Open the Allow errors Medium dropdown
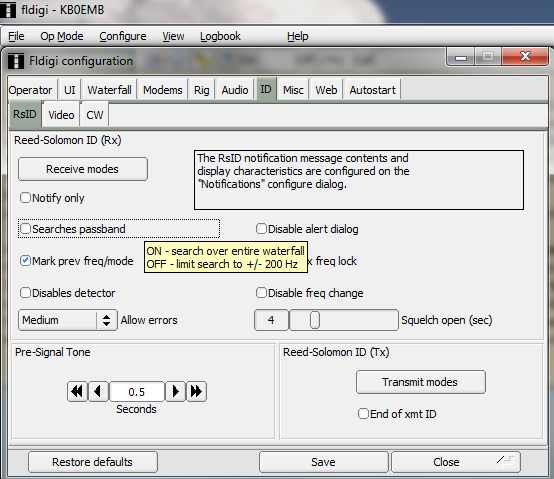This screenshot has height=479, width=554. [x=68, y=320]
